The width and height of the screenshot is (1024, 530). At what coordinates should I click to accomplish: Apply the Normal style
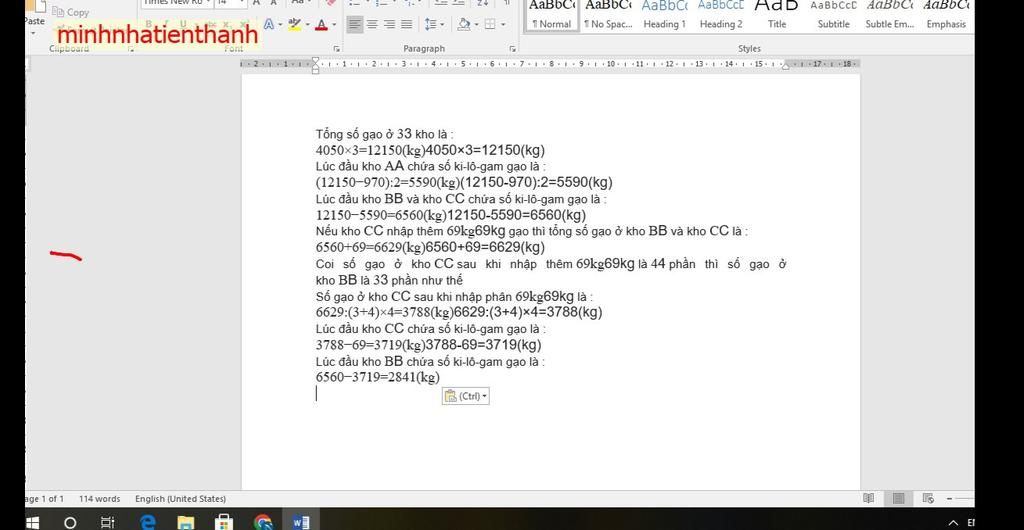(x=552, y=15)
